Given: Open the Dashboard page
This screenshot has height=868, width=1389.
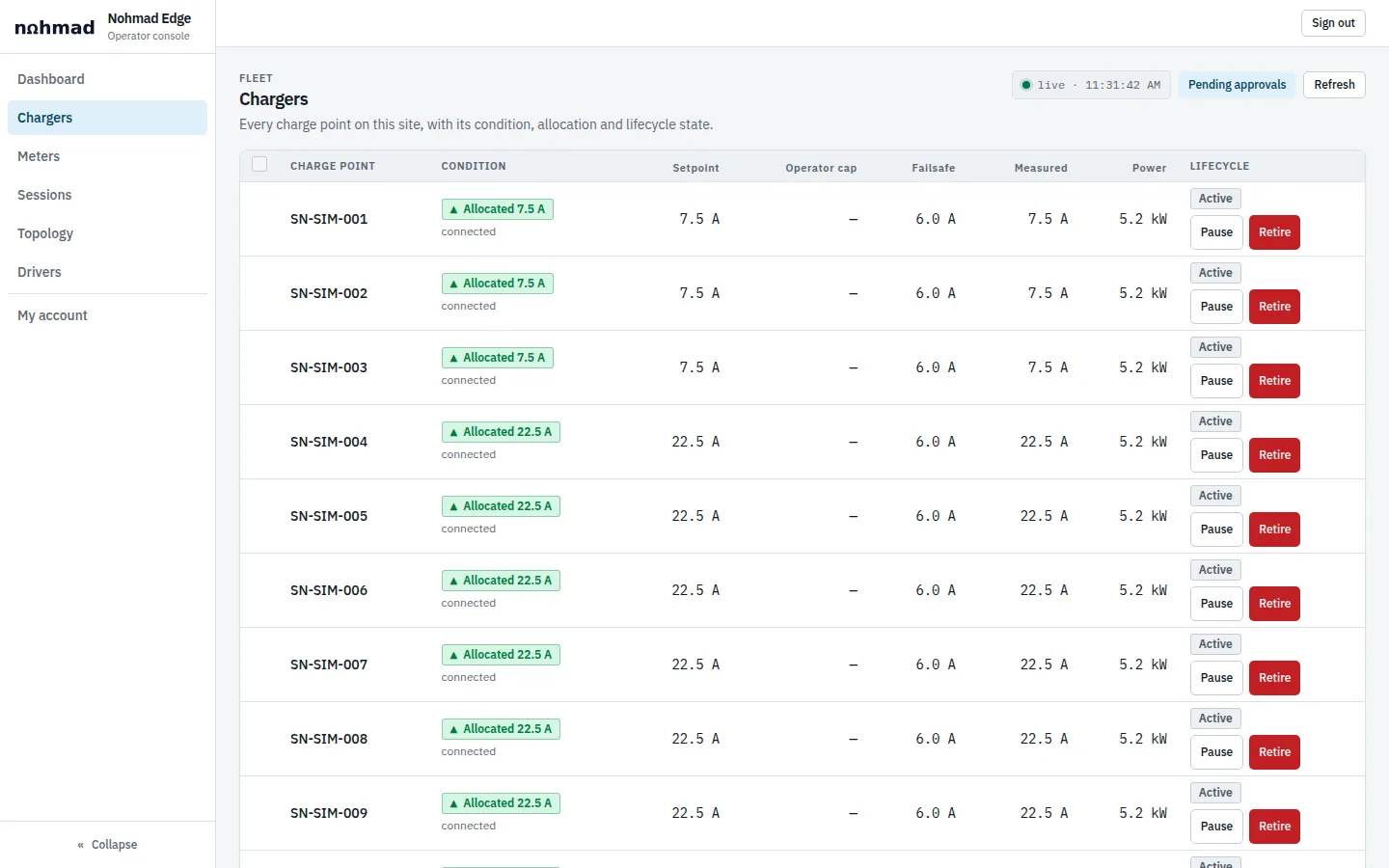Looking at the screenshot, I should 107,79.
